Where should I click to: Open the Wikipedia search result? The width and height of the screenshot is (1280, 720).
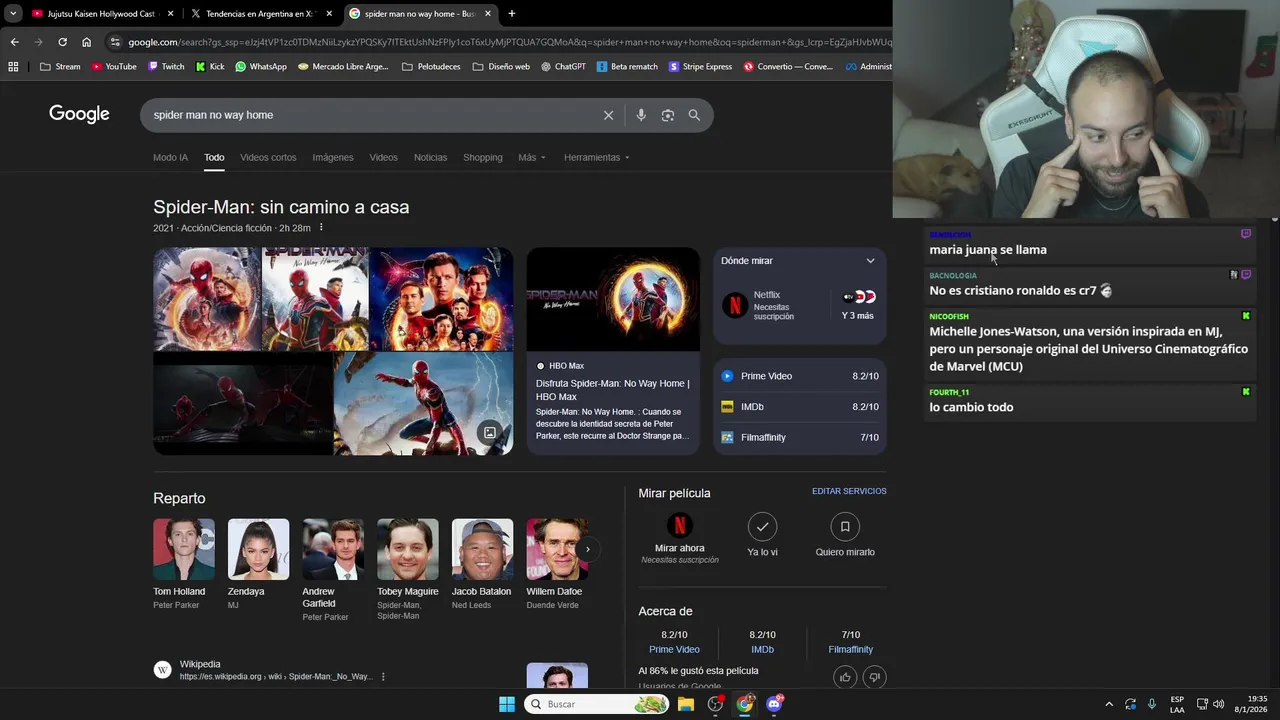274,670
